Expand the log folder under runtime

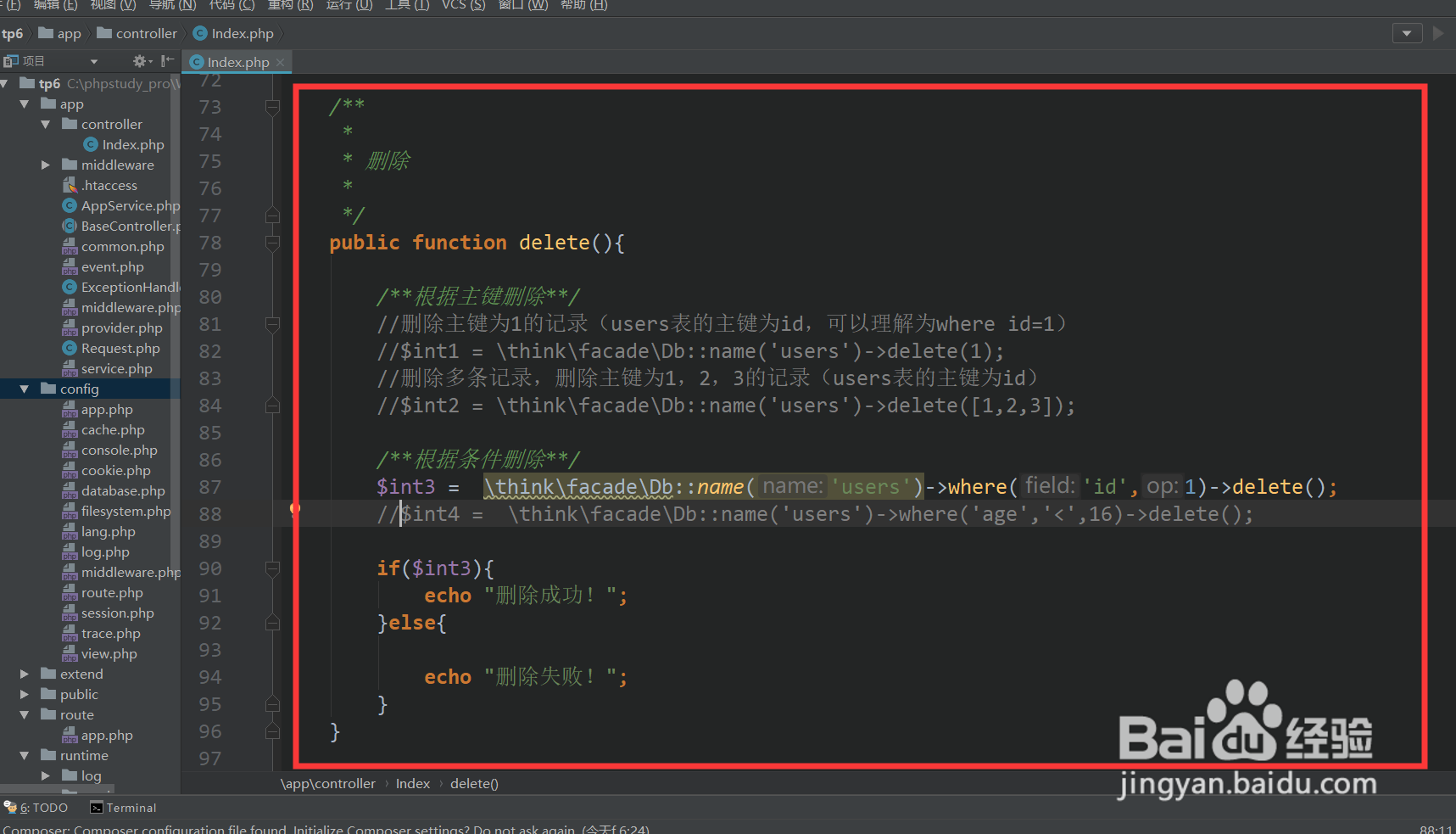[46, 775]
